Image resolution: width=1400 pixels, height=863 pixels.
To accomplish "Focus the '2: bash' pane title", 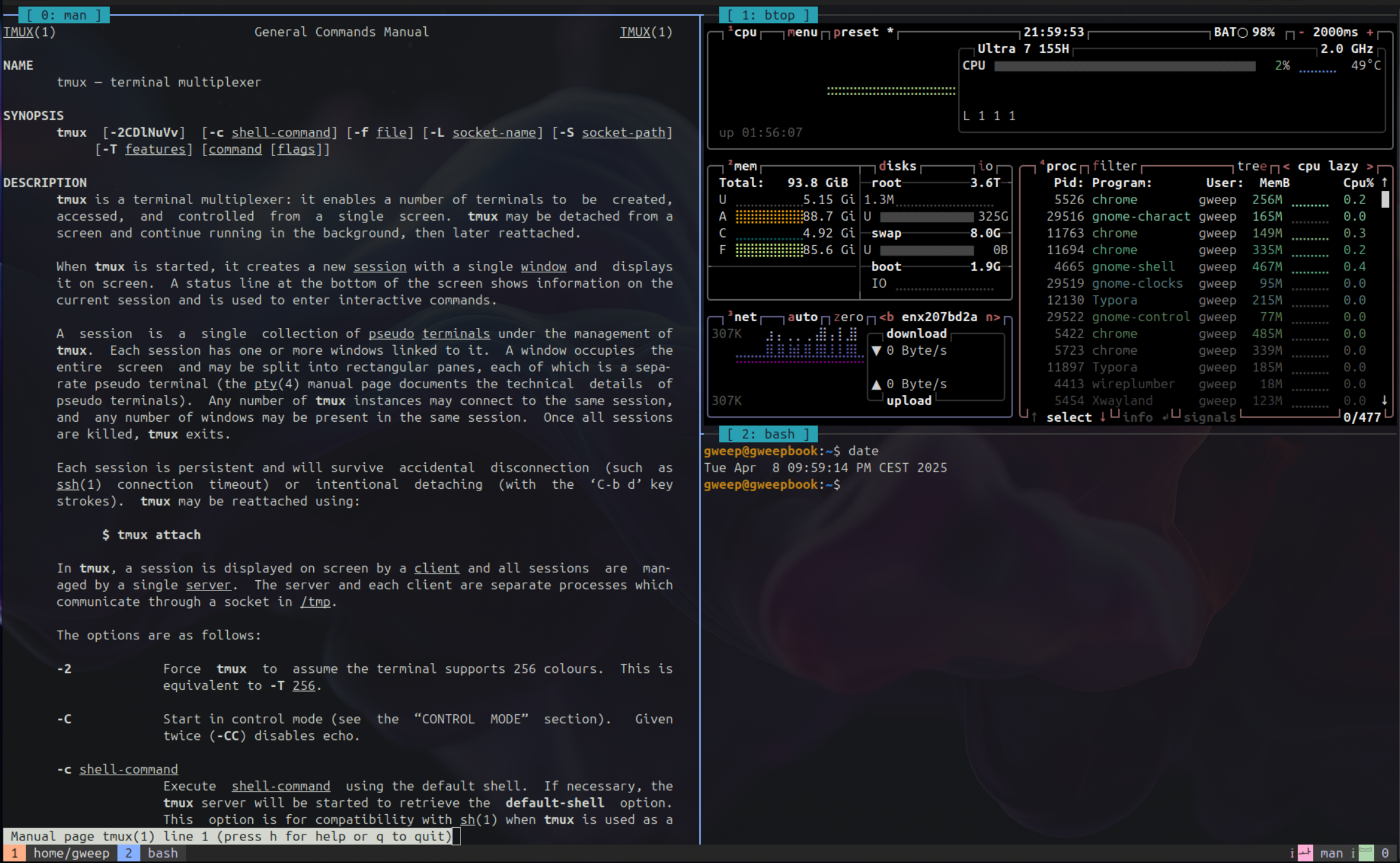I will point(768,434).
